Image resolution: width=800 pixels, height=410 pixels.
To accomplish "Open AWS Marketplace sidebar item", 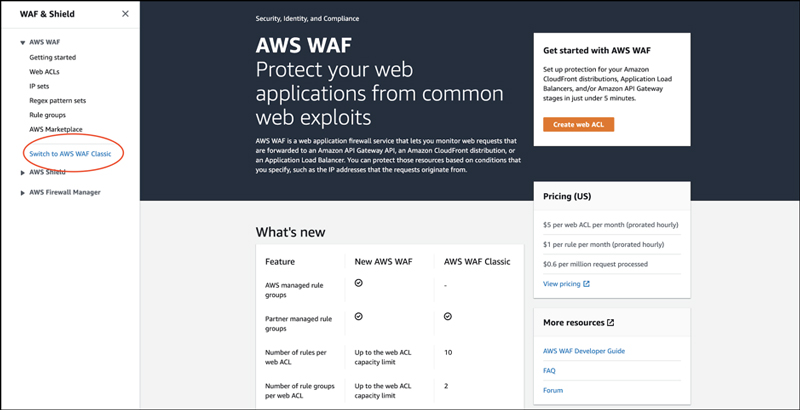I will click(56, 129).
